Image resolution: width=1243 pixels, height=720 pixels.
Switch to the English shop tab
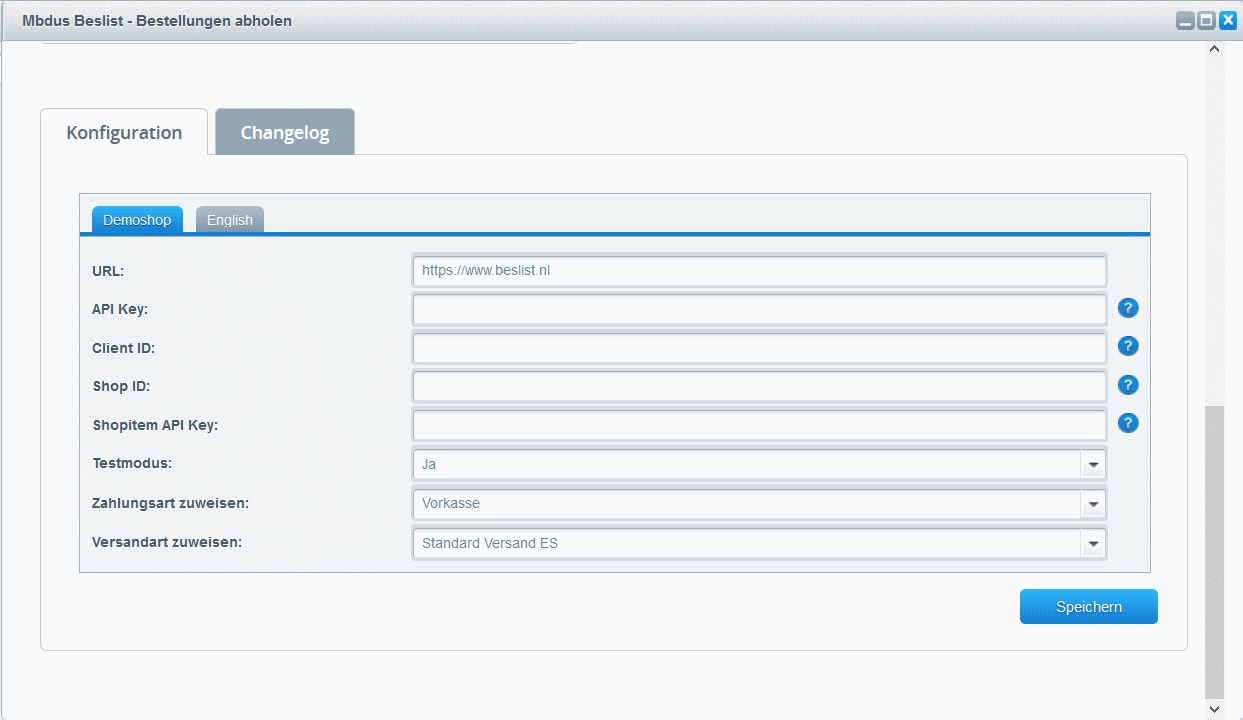point(230,220)
